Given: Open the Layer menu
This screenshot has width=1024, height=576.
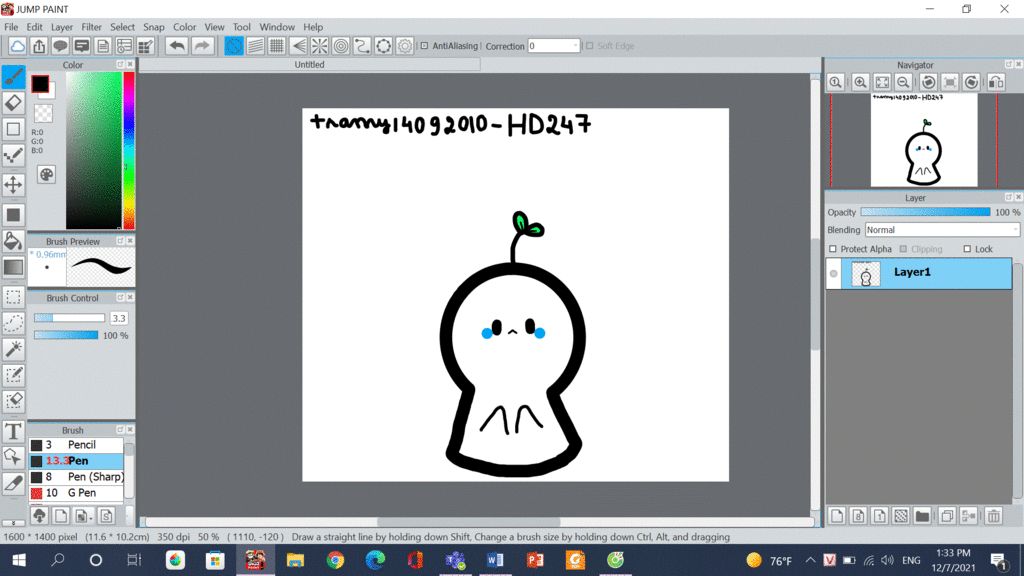Looking at the screenshot, I should (x=62, y=27).
